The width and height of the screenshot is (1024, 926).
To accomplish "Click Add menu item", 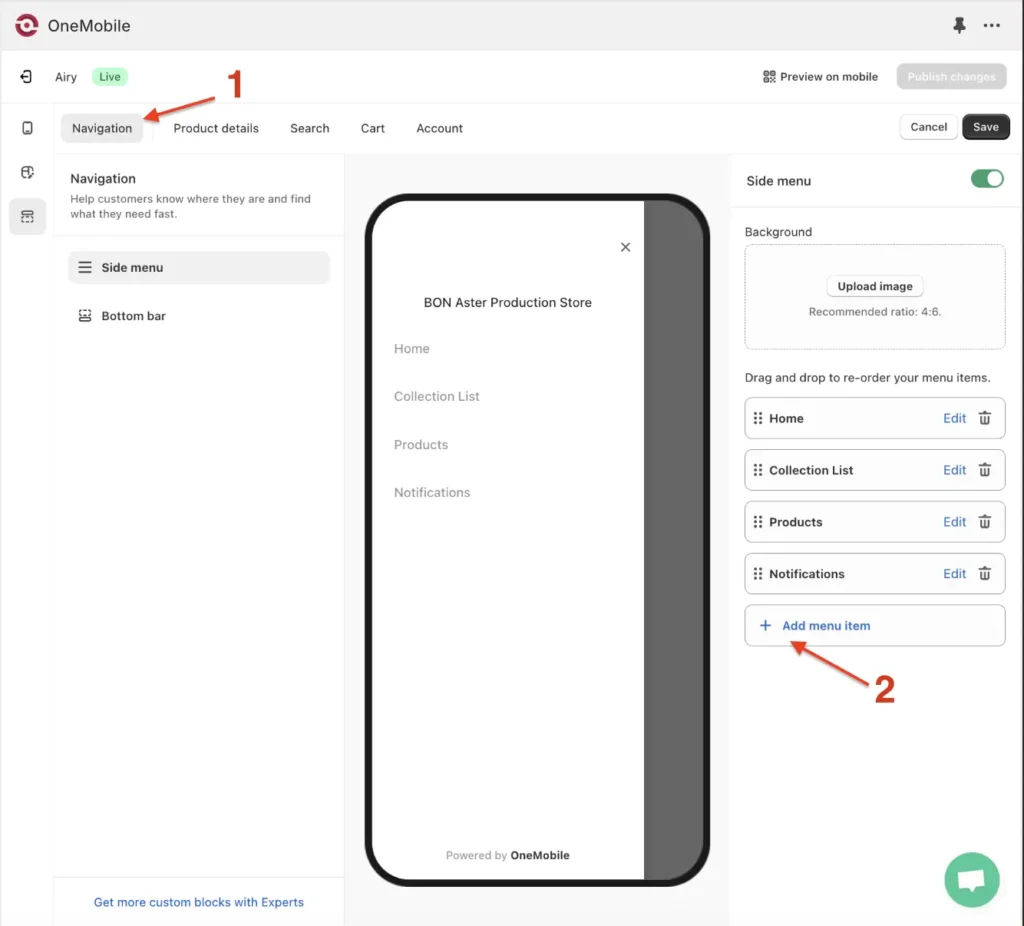I will coord(825,626).
